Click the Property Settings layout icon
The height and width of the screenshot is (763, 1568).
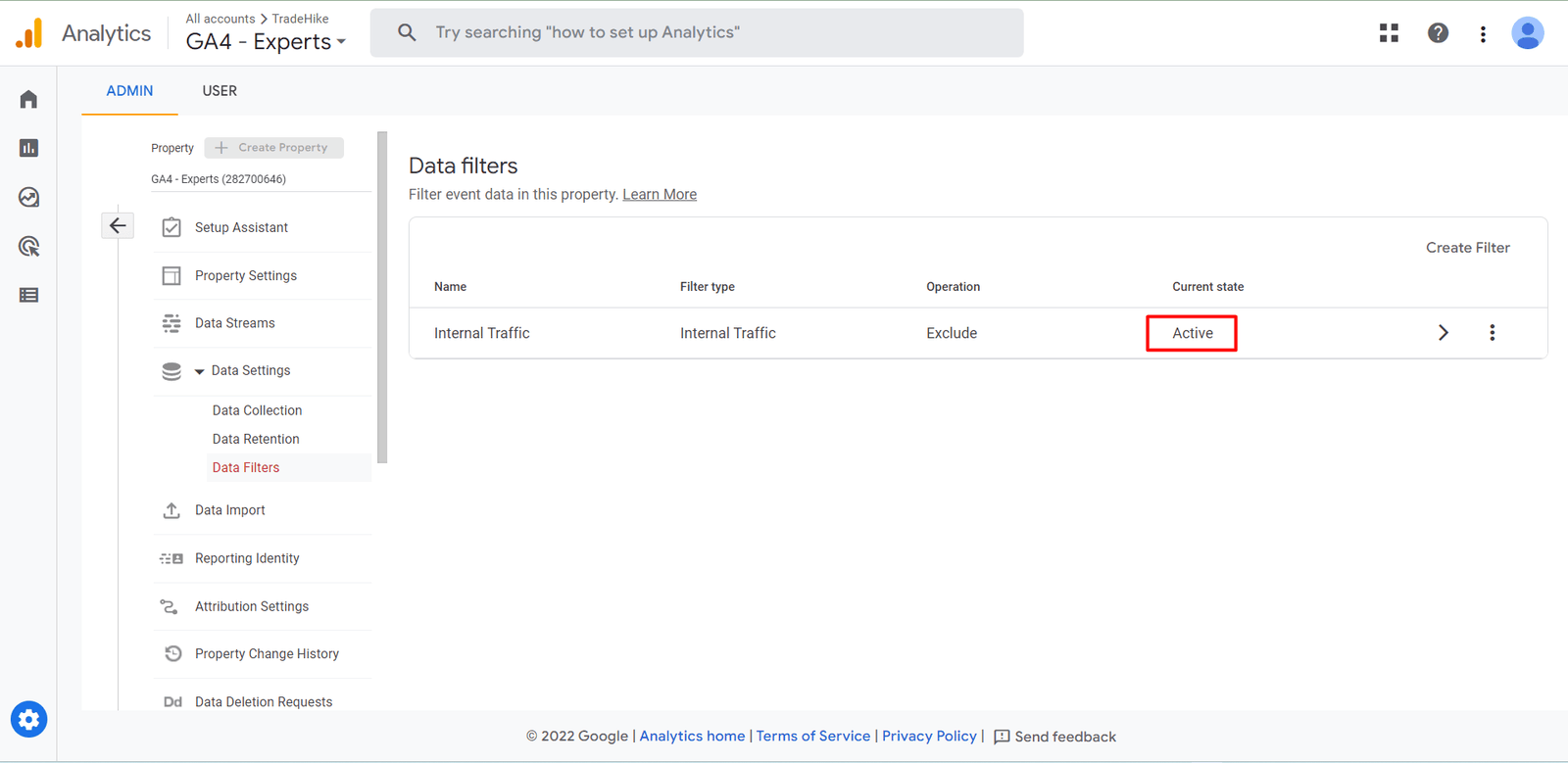[171, 275]
